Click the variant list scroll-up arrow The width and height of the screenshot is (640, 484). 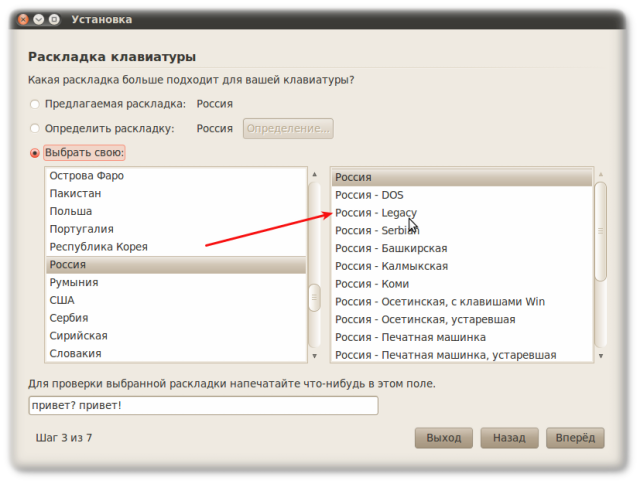(600, 175)
